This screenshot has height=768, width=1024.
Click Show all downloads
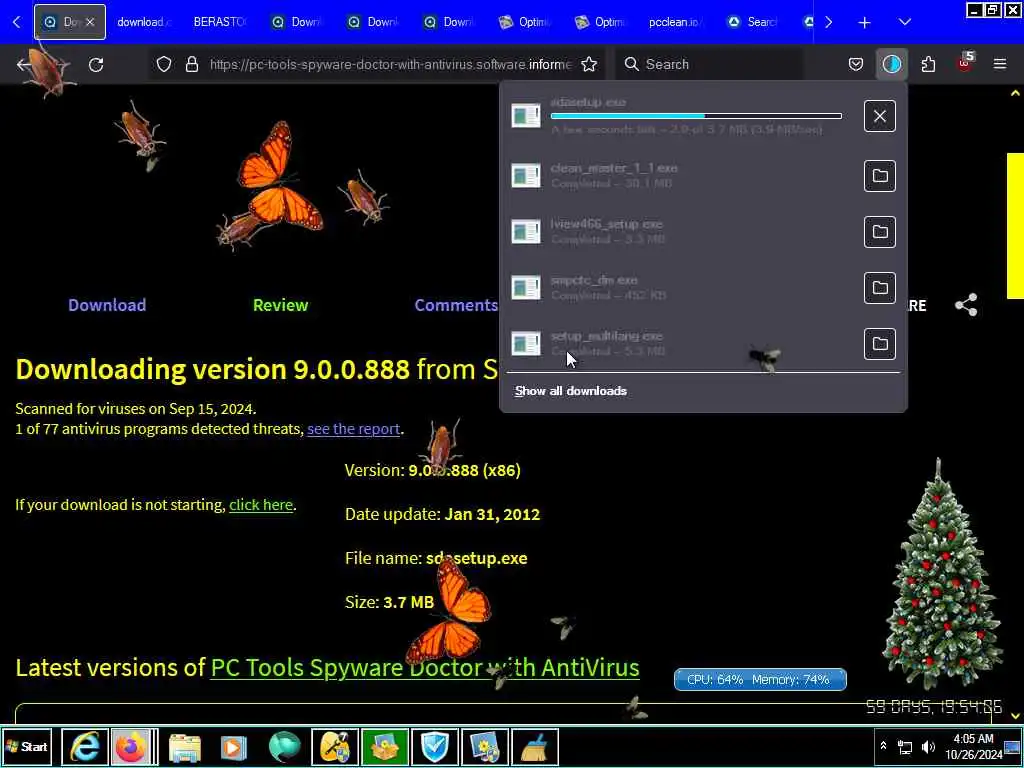point(571,391)
